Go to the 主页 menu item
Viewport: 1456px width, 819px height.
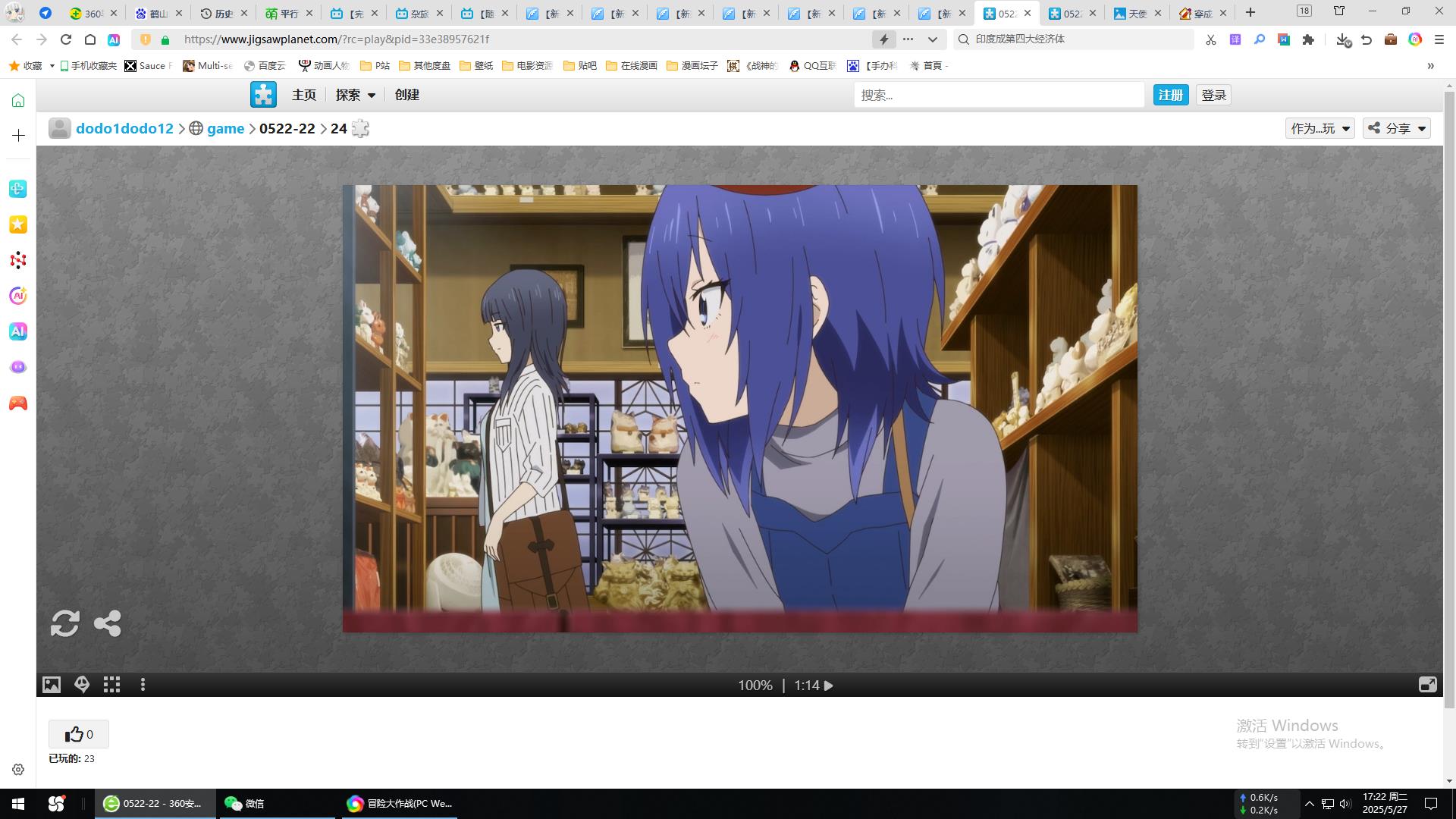tap(304, 95)
